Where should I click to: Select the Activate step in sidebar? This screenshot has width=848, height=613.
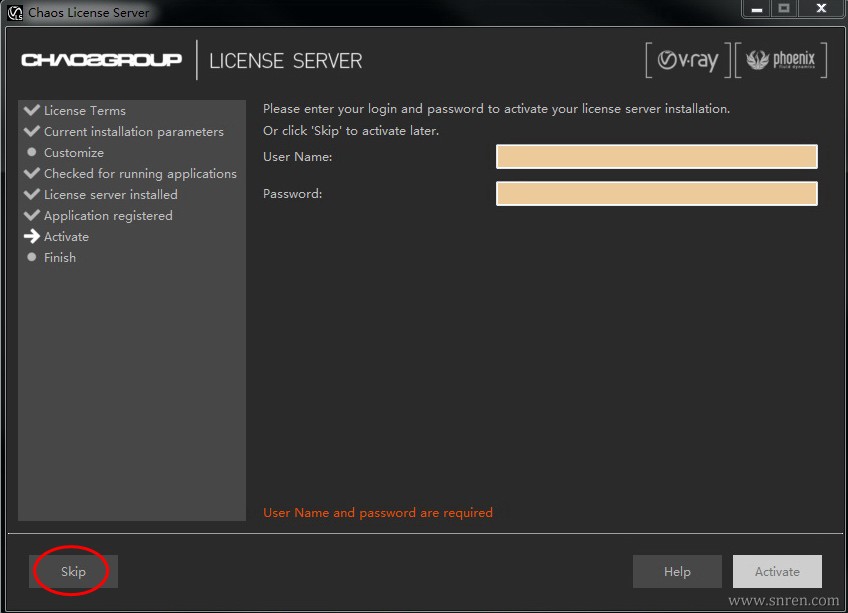pyautogui.click(x=66, y=236)
